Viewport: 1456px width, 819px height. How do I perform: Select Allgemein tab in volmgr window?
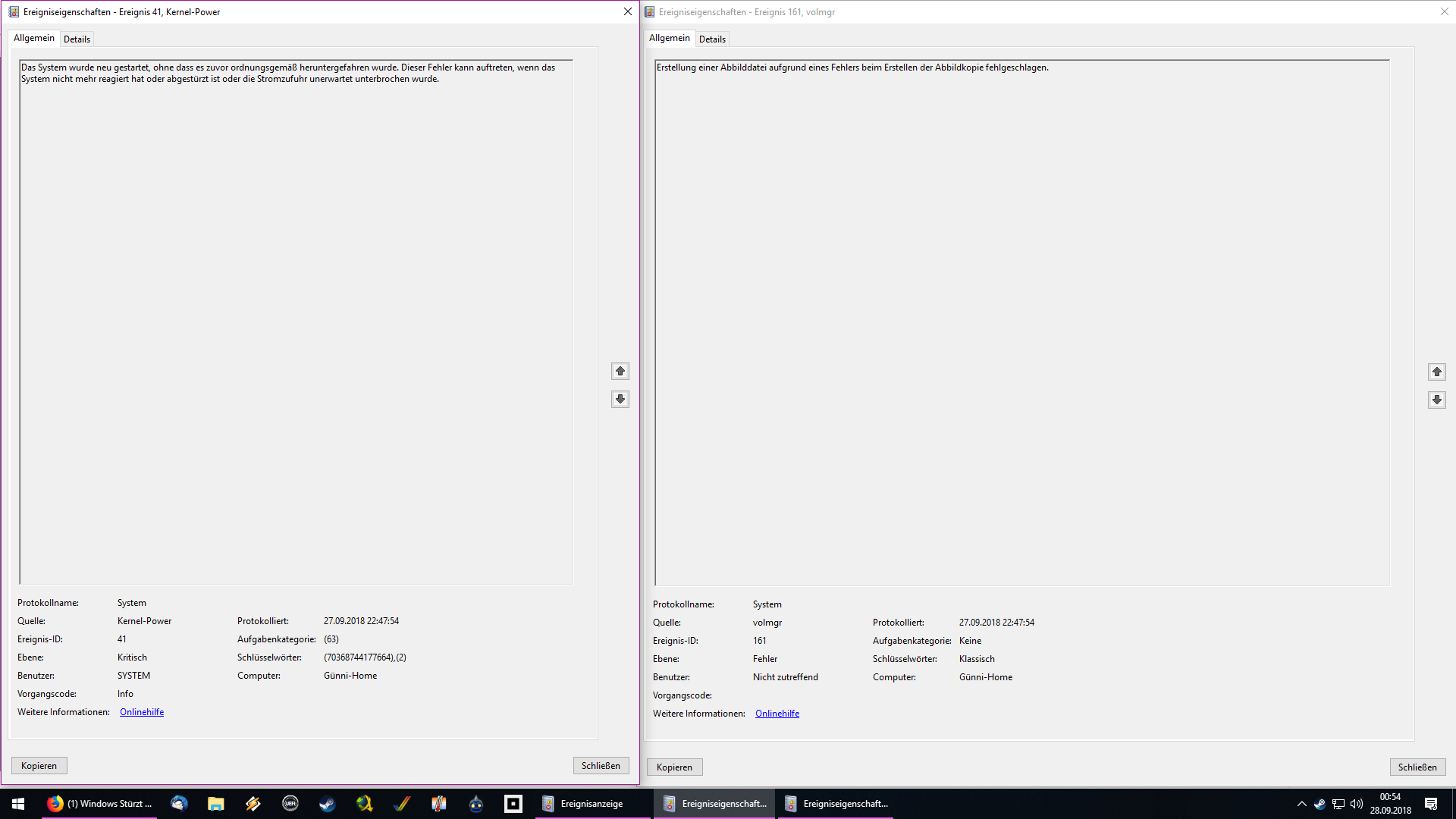pyautogui.click(x=669, y=38)
